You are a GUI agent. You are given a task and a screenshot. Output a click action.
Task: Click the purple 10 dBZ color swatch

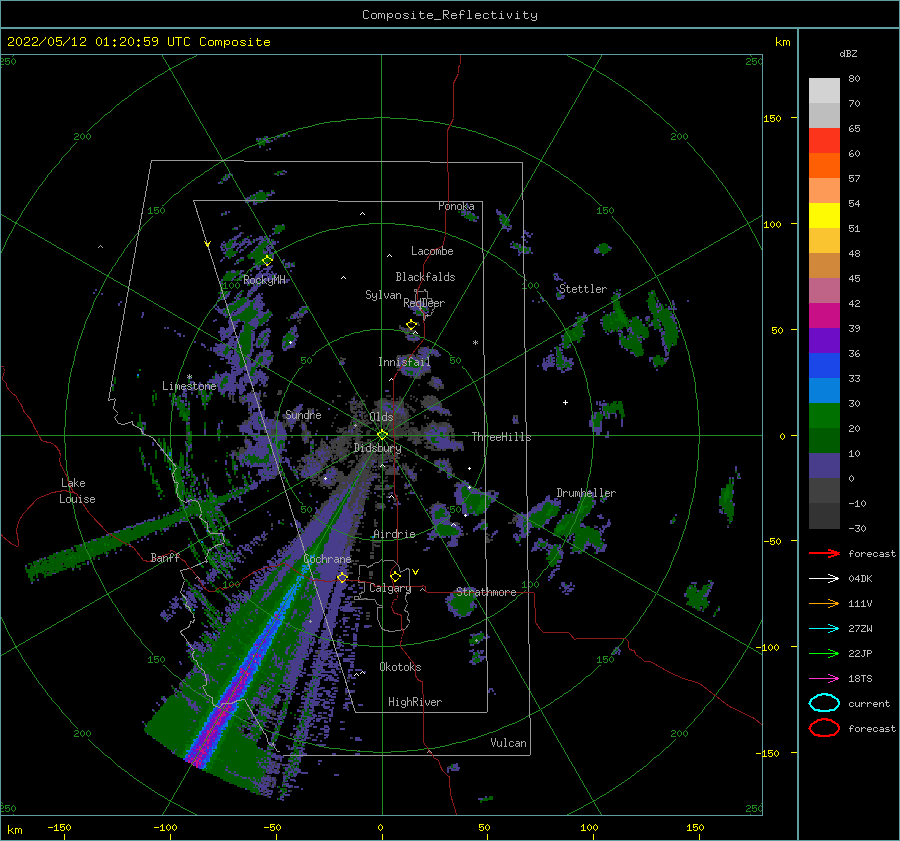(824, 465)
